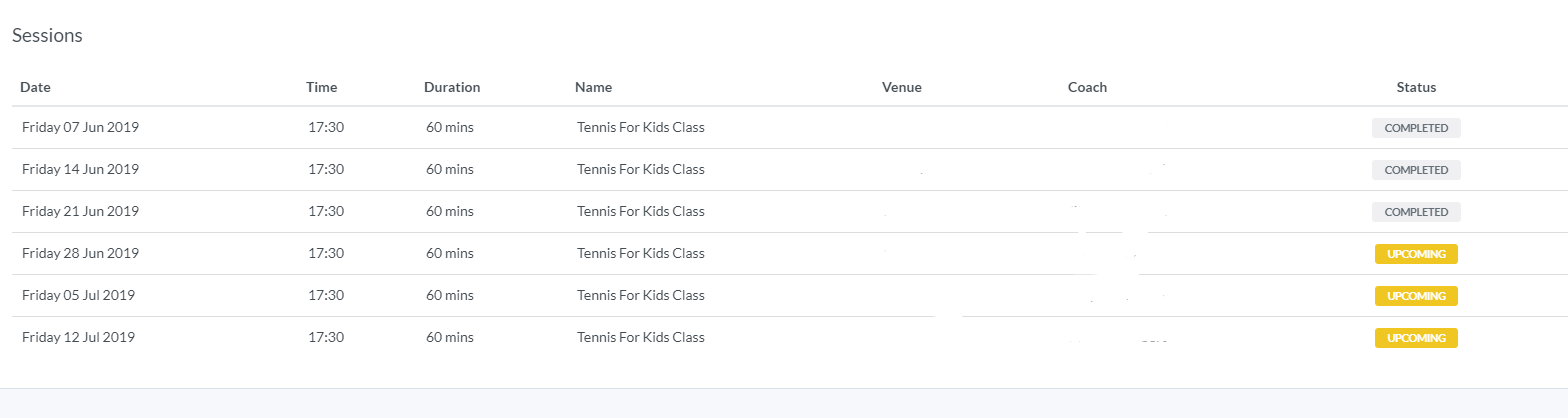
Task: Click COMPLETED badge for 21 Jun session
Action: [1416, 212]
